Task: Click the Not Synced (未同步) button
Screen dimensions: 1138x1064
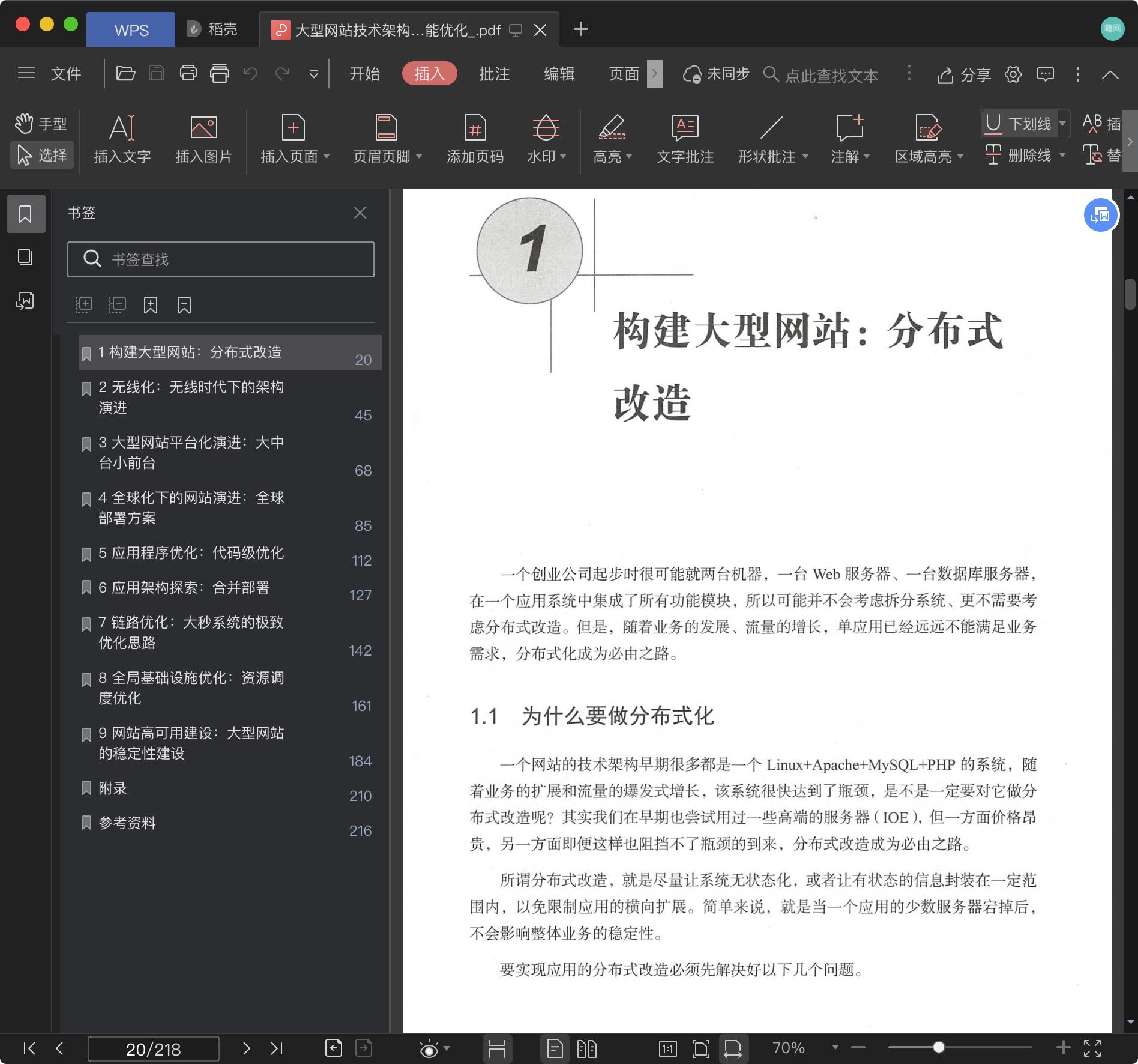Action: [x=716, y=74]
